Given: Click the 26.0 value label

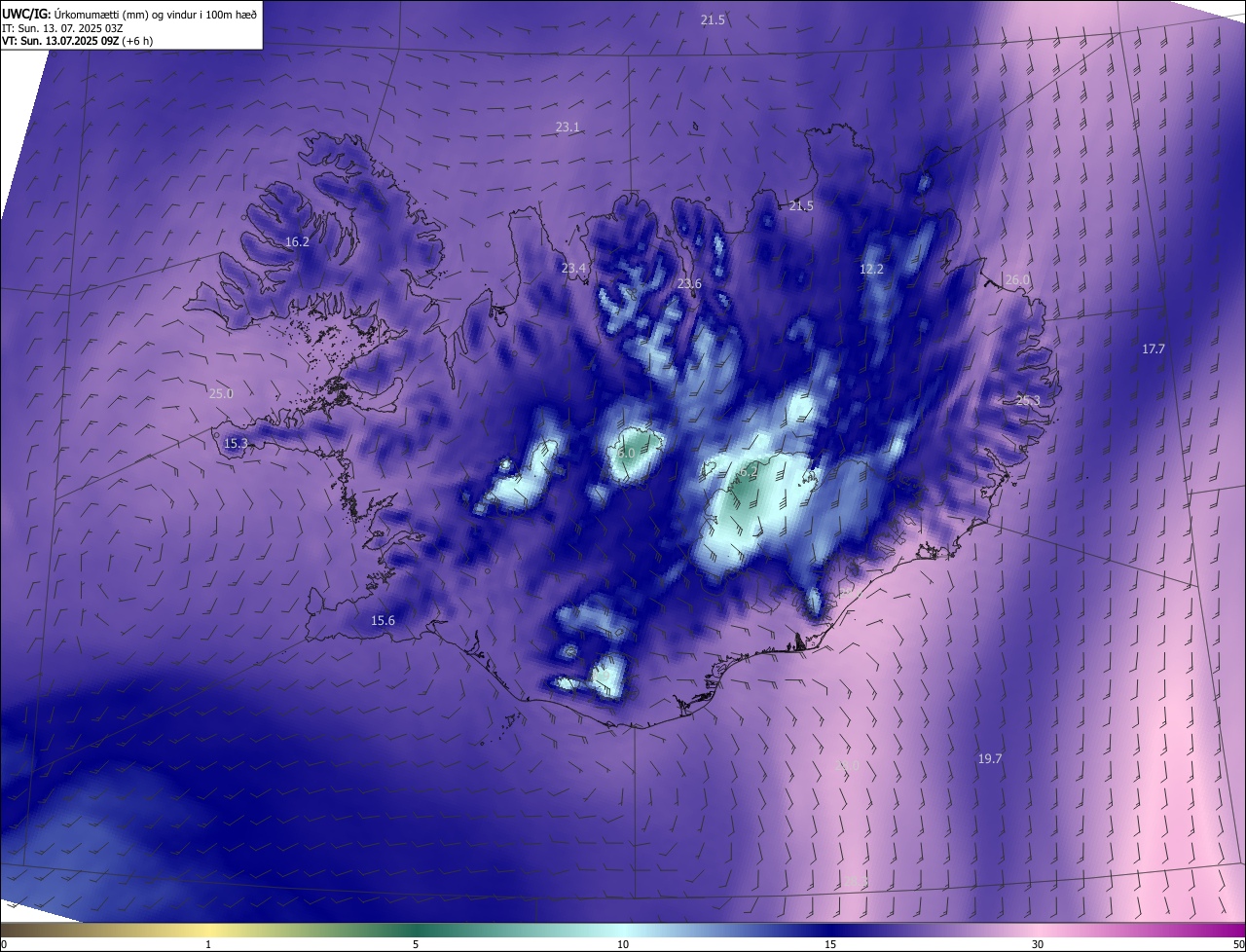Looking at the screenshot, I should click(1017, 280).
